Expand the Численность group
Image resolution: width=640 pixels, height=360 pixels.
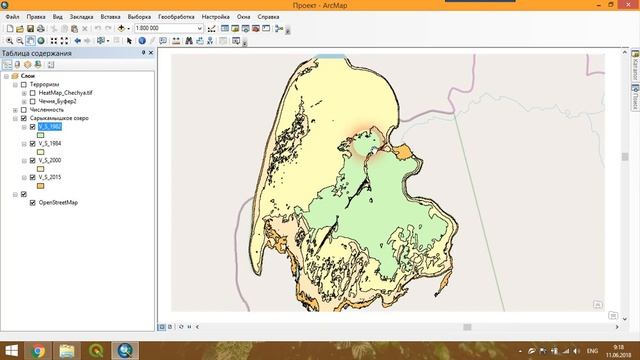[x=15, y=110]
